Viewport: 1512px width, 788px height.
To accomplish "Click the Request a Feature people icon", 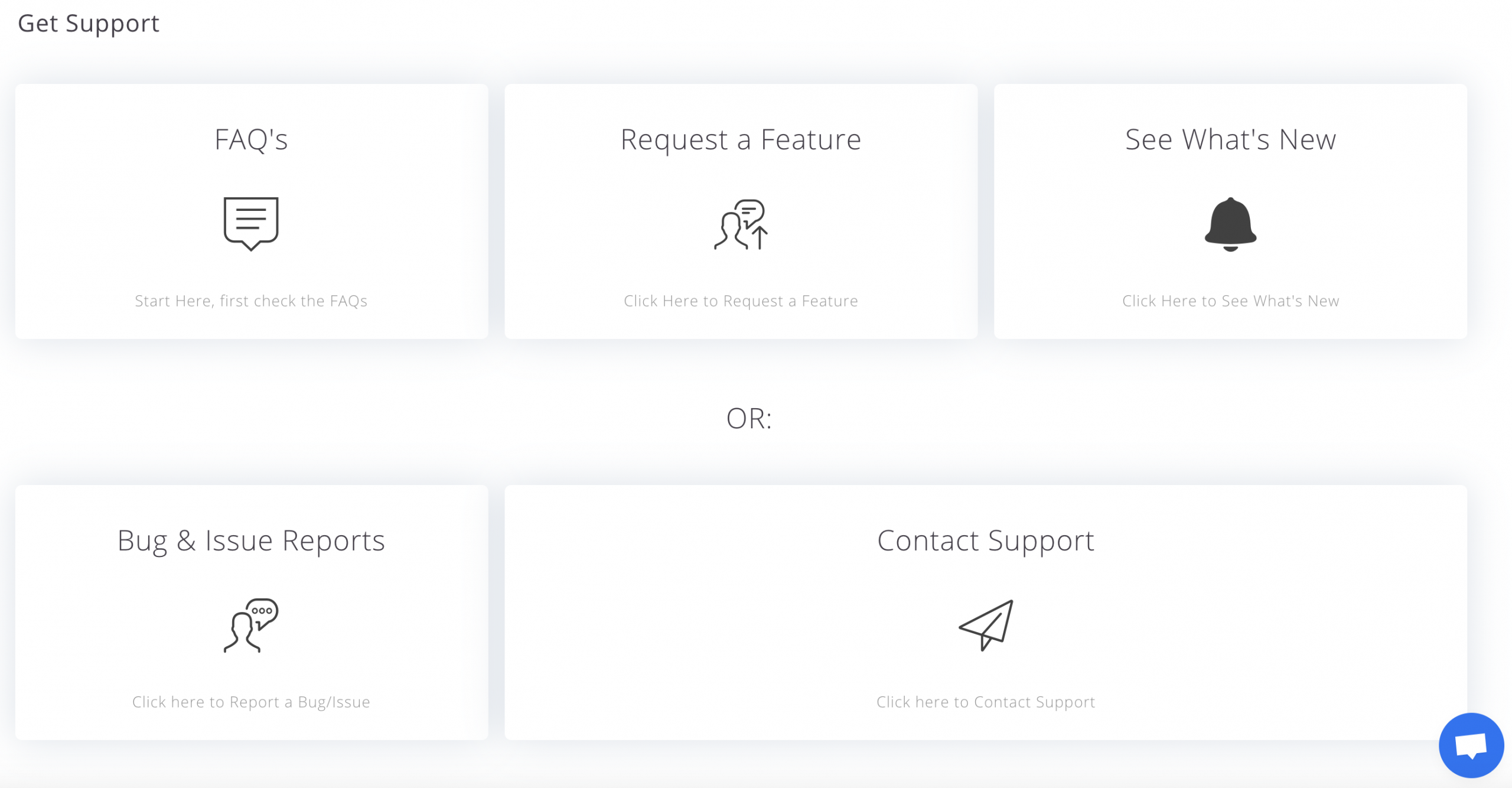I will coord(741,224).
